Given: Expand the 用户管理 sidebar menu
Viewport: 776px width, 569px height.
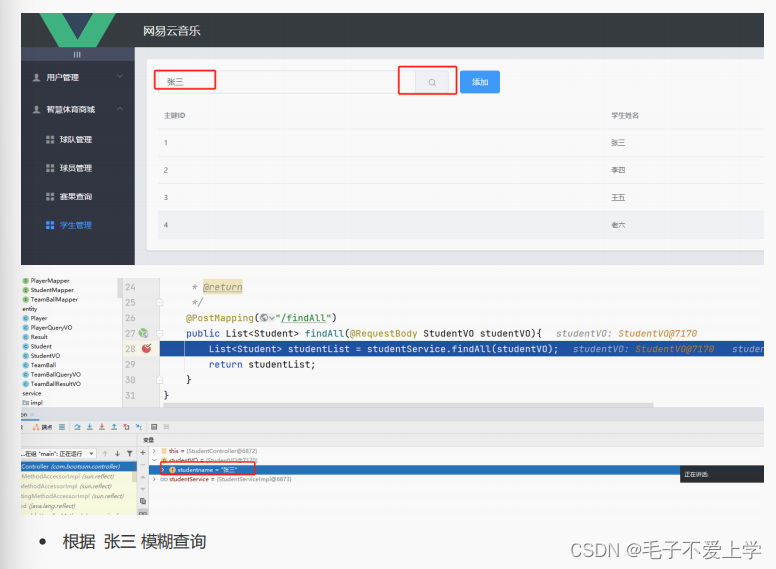Looking at the screenshot, I should [x=78, y=77].
